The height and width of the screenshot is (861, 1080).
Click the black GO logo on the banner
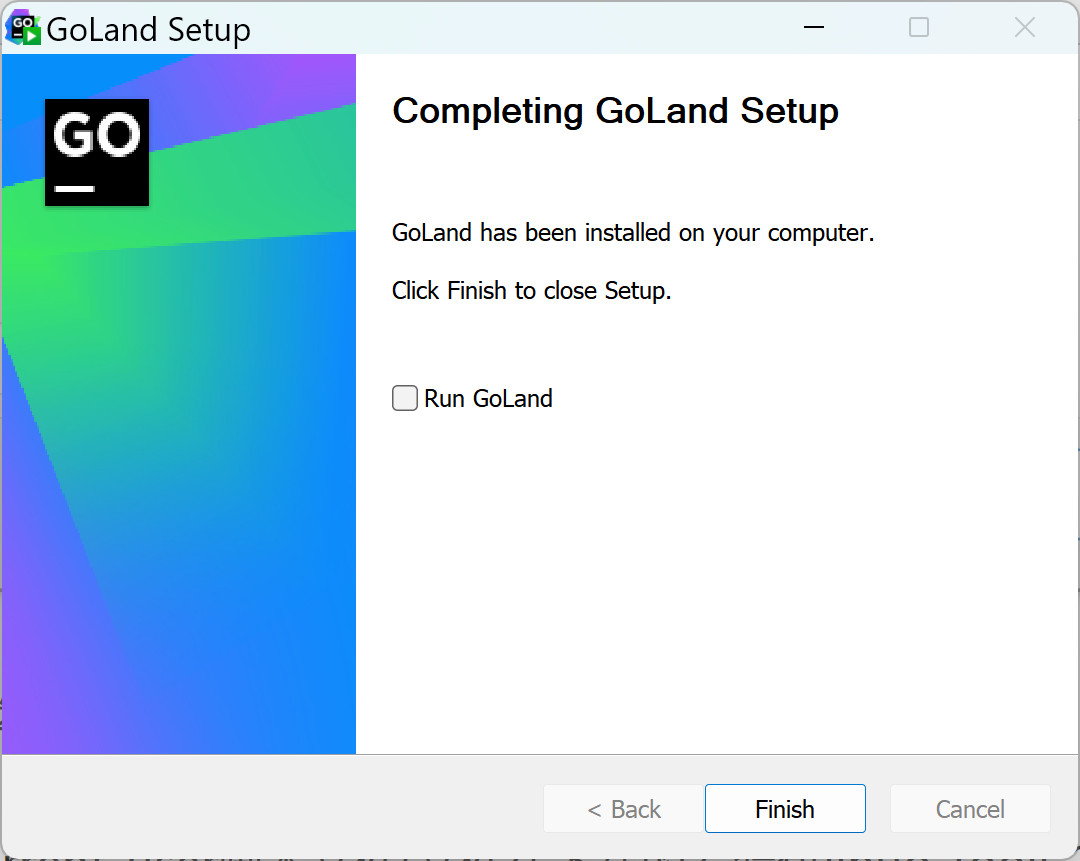pyautogui.click(x=97, y=152)
